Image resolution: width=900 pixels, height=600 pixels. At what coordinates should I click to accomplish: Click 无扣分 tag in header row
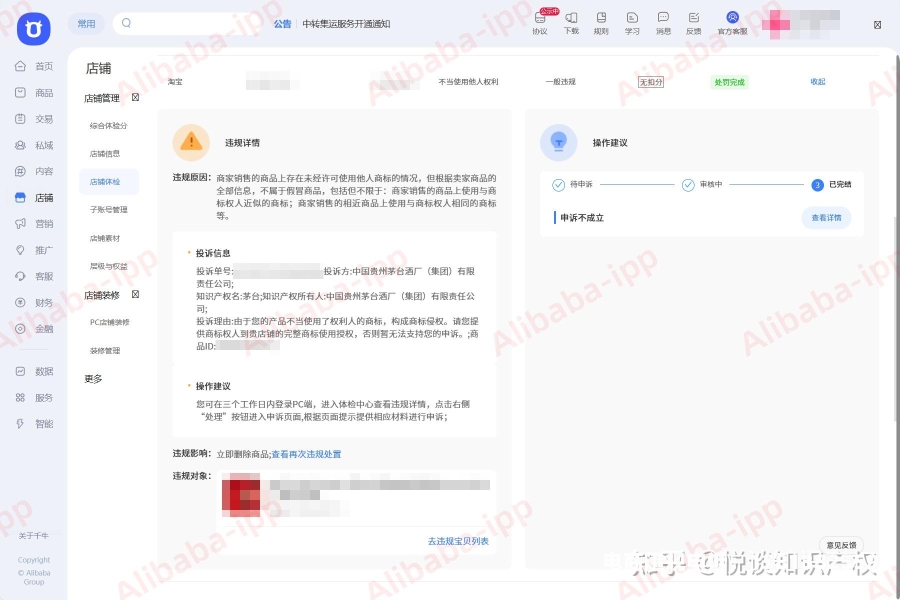tap(651, 82)
